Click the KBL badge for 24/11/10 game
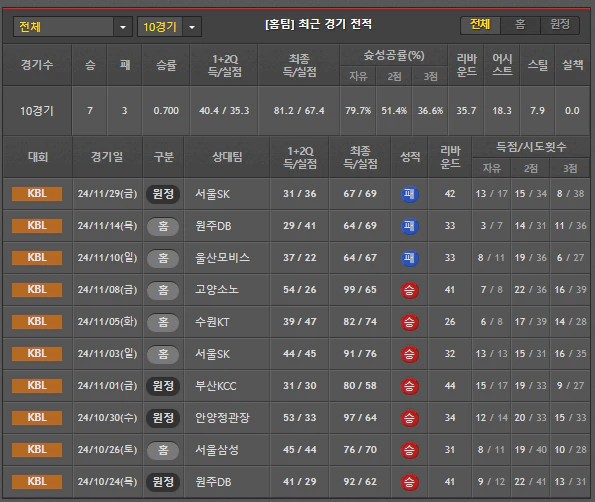The image size is (595, 502). click(x=37, y=258)
